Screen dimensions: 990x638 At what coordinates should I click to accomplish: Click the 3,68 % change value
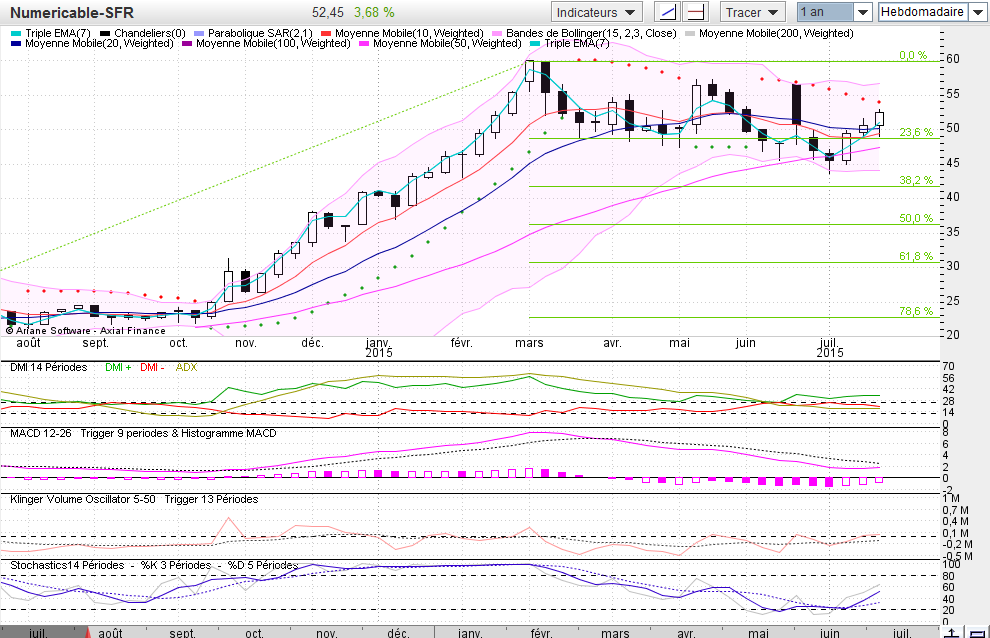[374, 13]
